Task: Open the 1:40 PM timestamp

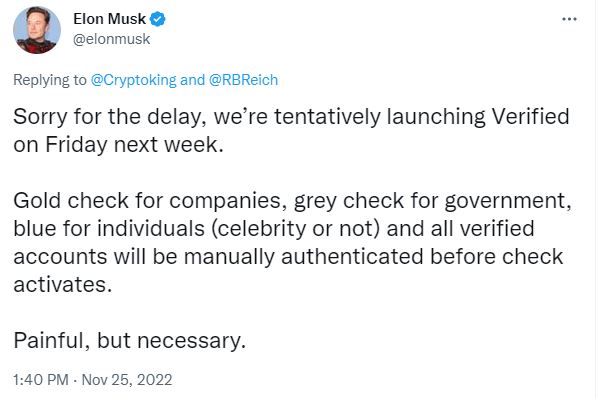Action: pos(41,380)
